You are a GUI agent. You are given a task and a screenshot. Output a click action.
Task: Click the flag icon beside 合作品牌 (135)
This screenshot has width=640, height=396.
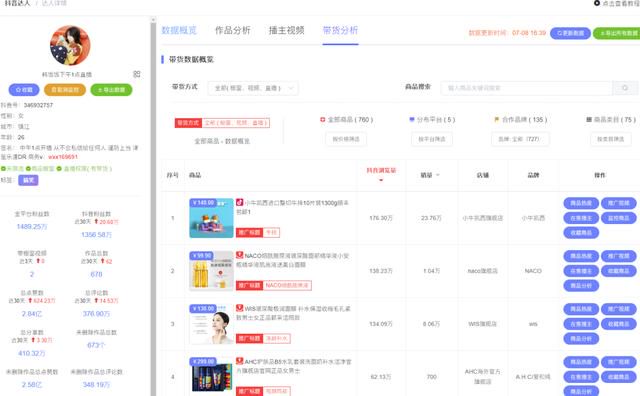(x=496, y=120)
